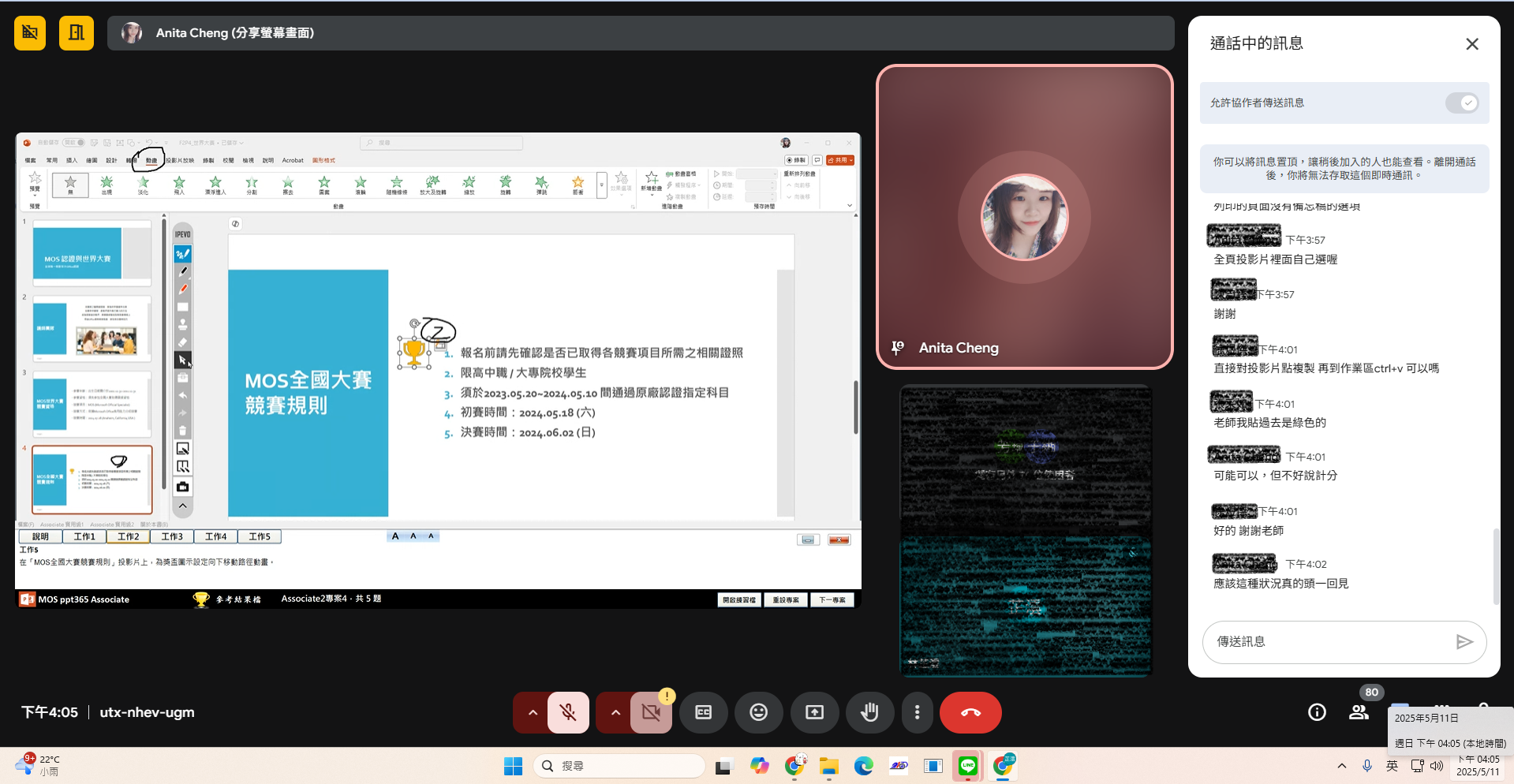Leave the call with the red button

click(x=970, y=712)
